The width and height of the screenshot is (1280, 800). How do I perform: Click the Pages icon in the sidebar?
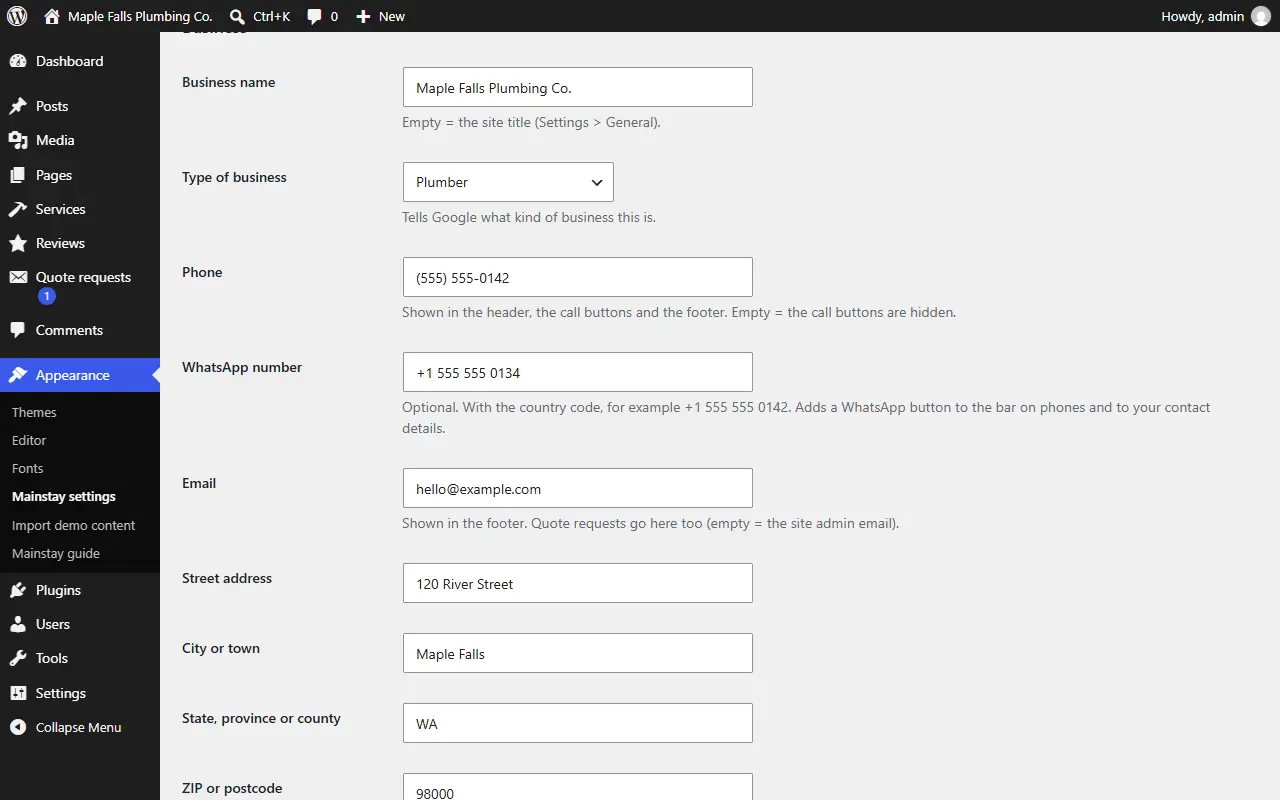tap(18, 175)
